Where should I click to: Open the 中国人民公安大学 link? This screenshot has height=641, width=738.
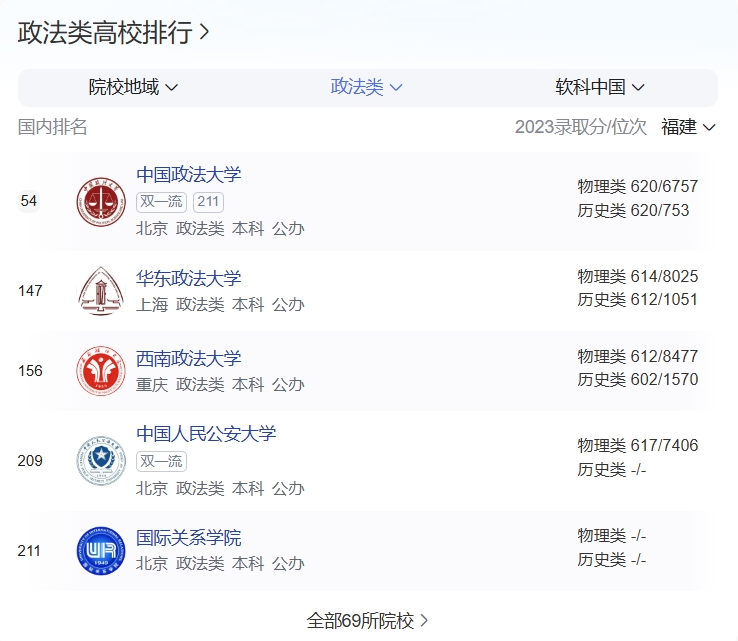click(206, 434)
